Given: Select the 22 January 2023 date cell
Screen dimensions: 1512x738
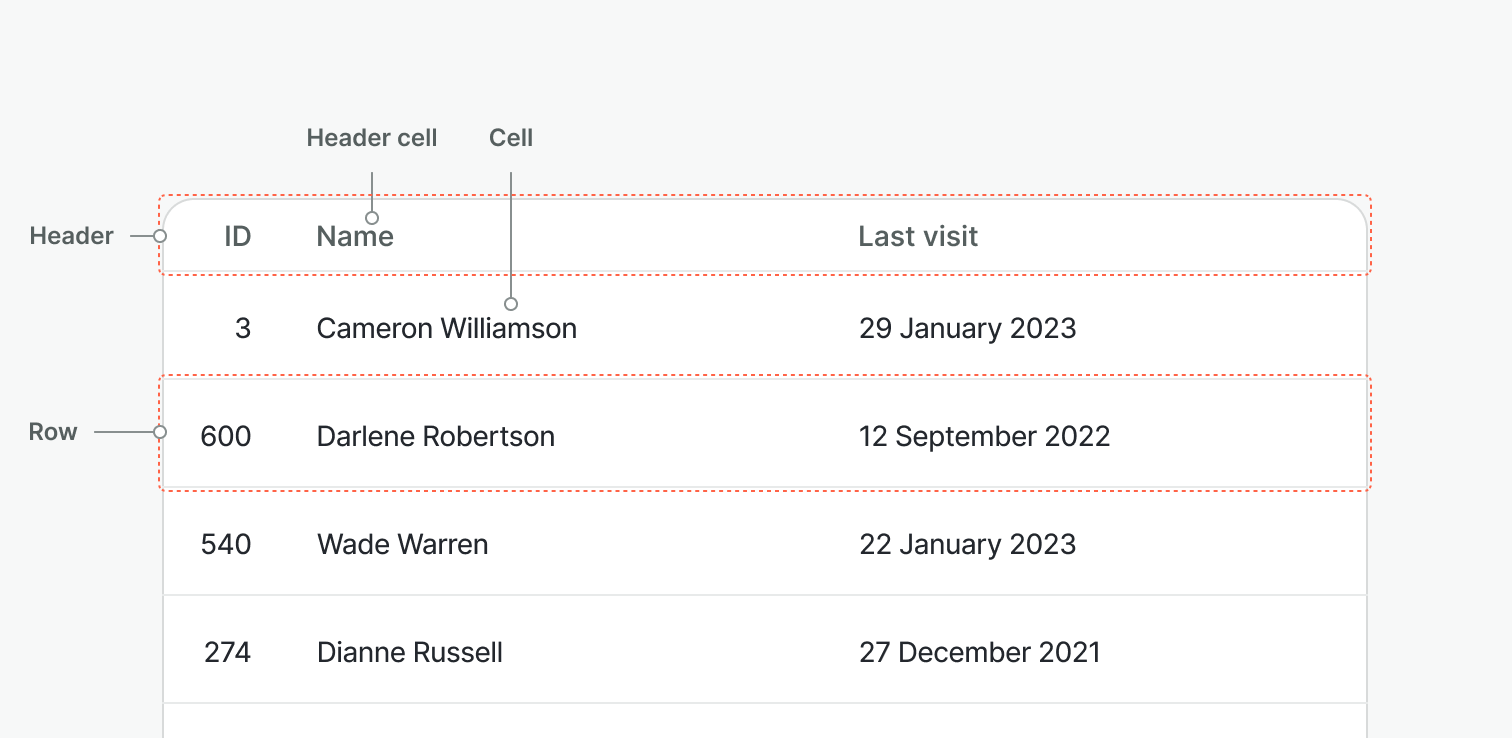Looking at the screenshot, I should (967, 545).
